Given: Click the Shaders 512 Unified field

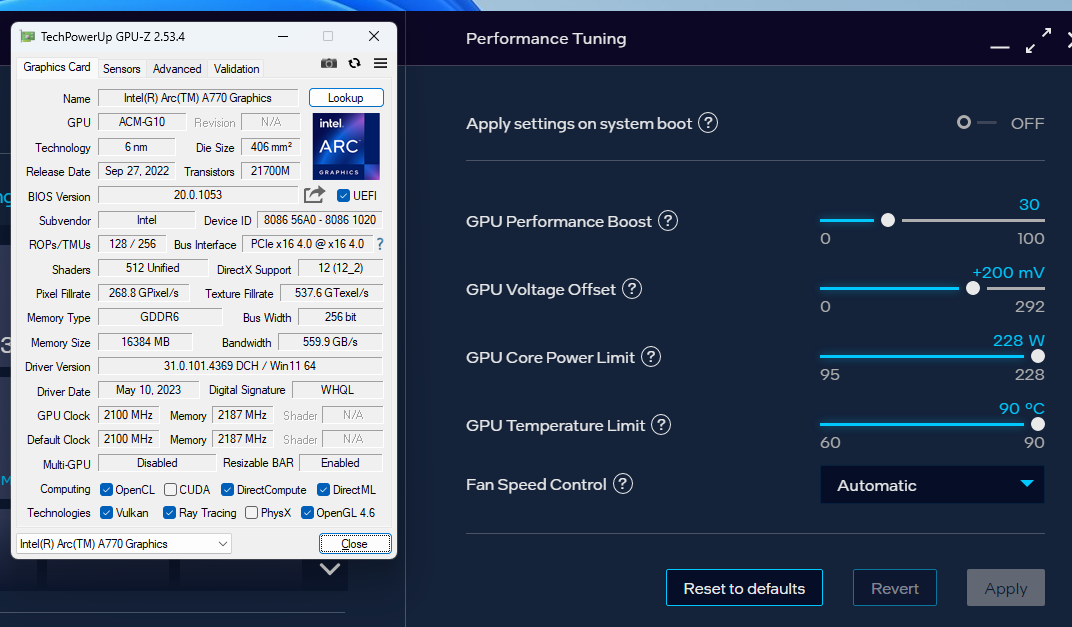Looking at the screenshot, I should [152, 268].
